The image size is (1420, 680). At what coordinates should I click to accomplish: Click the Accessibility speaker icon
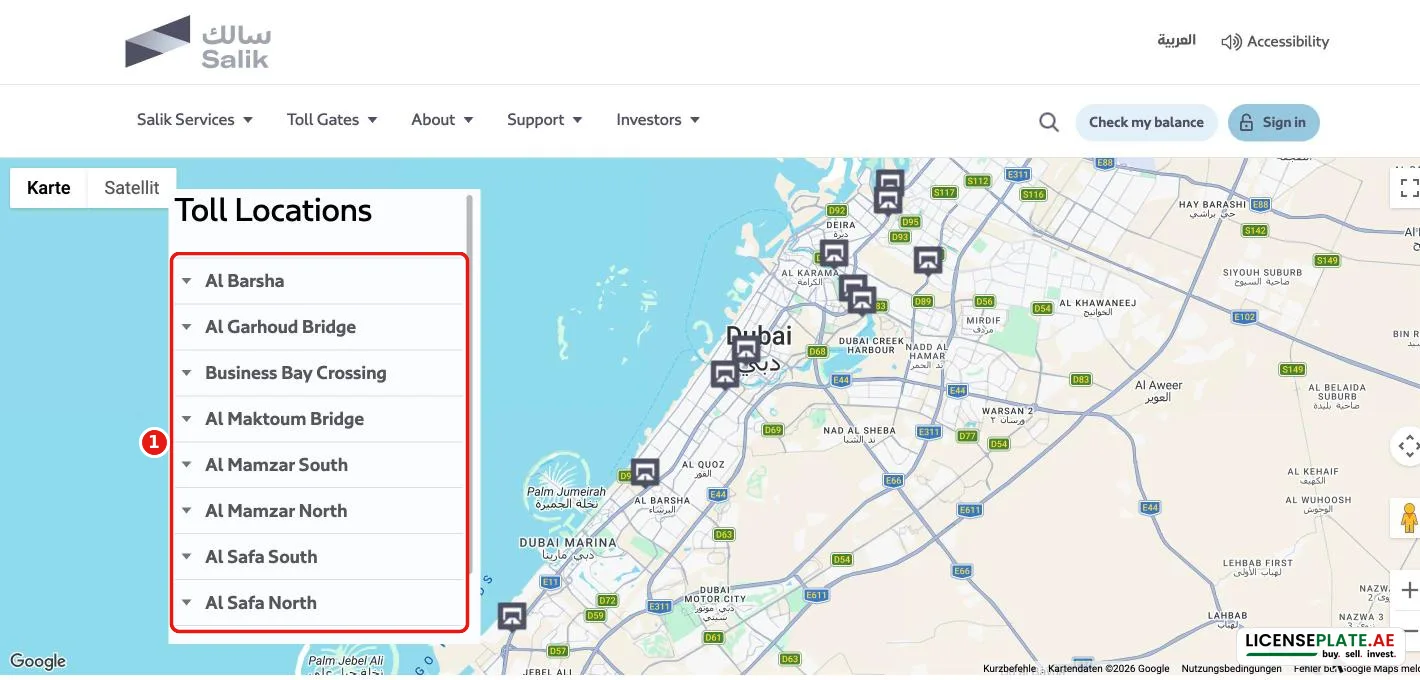tap(1231, 42)
